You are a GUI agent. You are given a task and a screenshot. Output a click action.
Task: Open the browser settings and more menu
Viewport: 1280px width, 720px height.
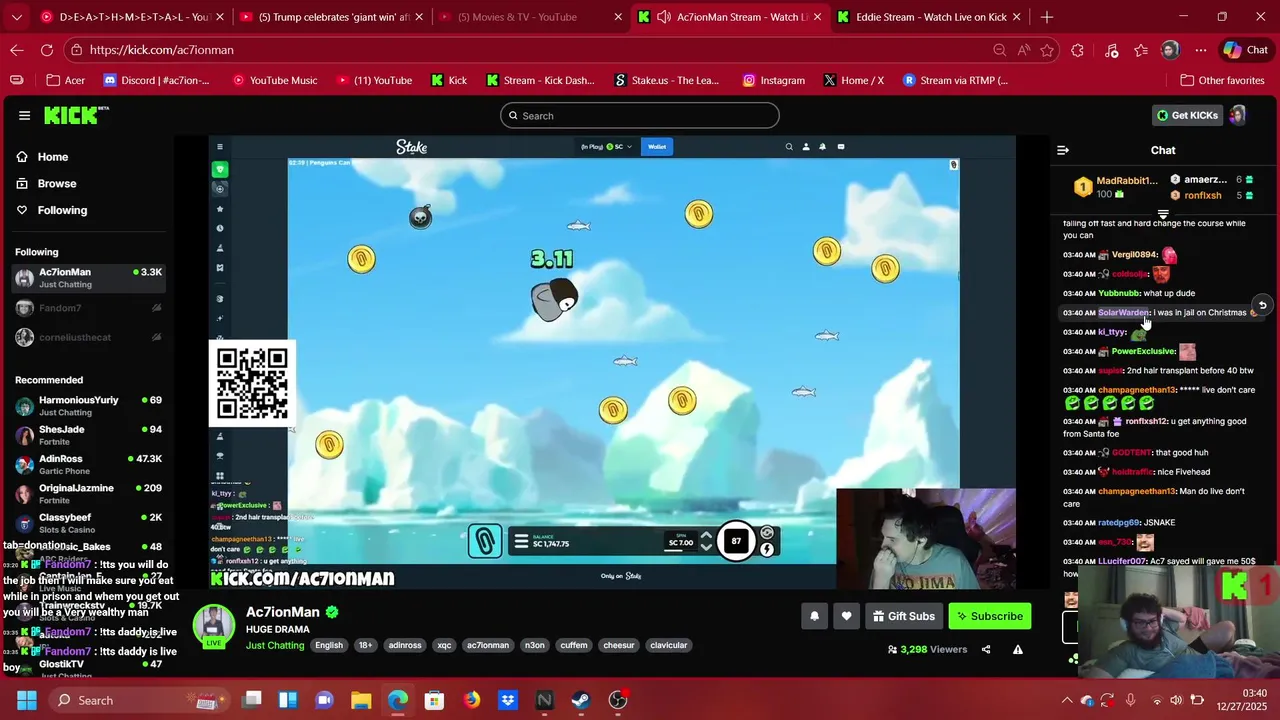click(x=1201, y=50)
